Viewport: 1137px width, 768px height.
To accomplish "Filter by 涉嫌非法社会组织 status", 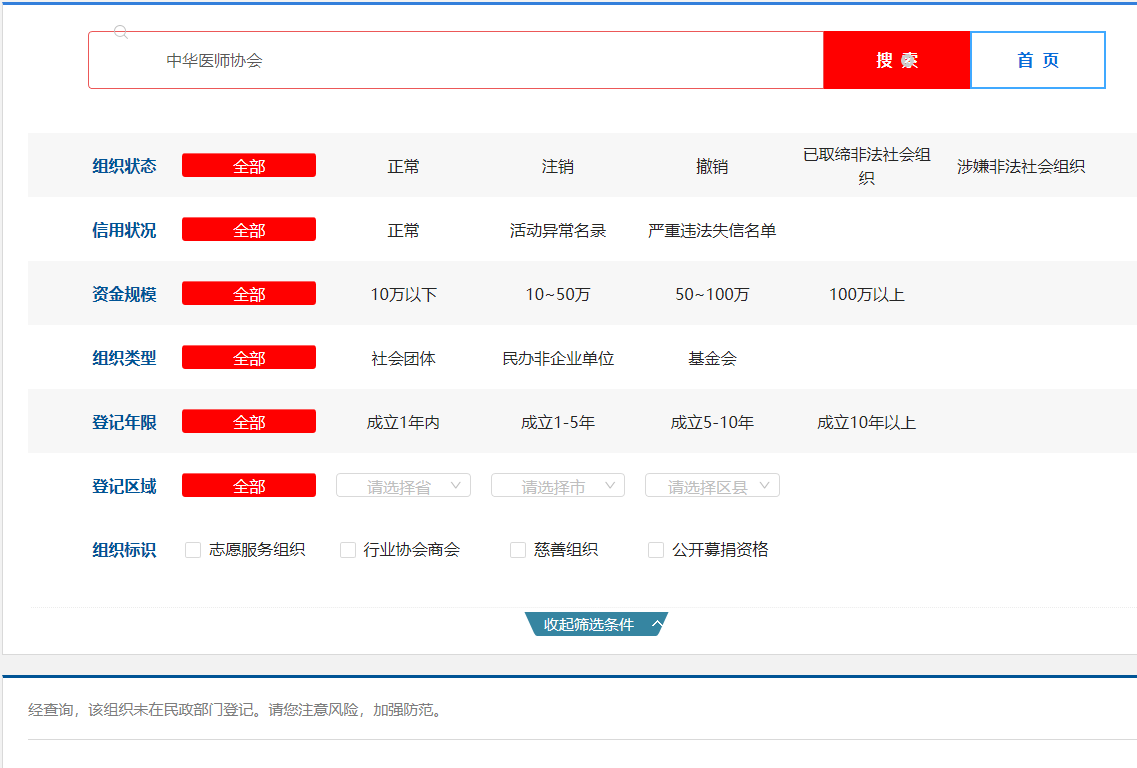I will click(1020, 167).
